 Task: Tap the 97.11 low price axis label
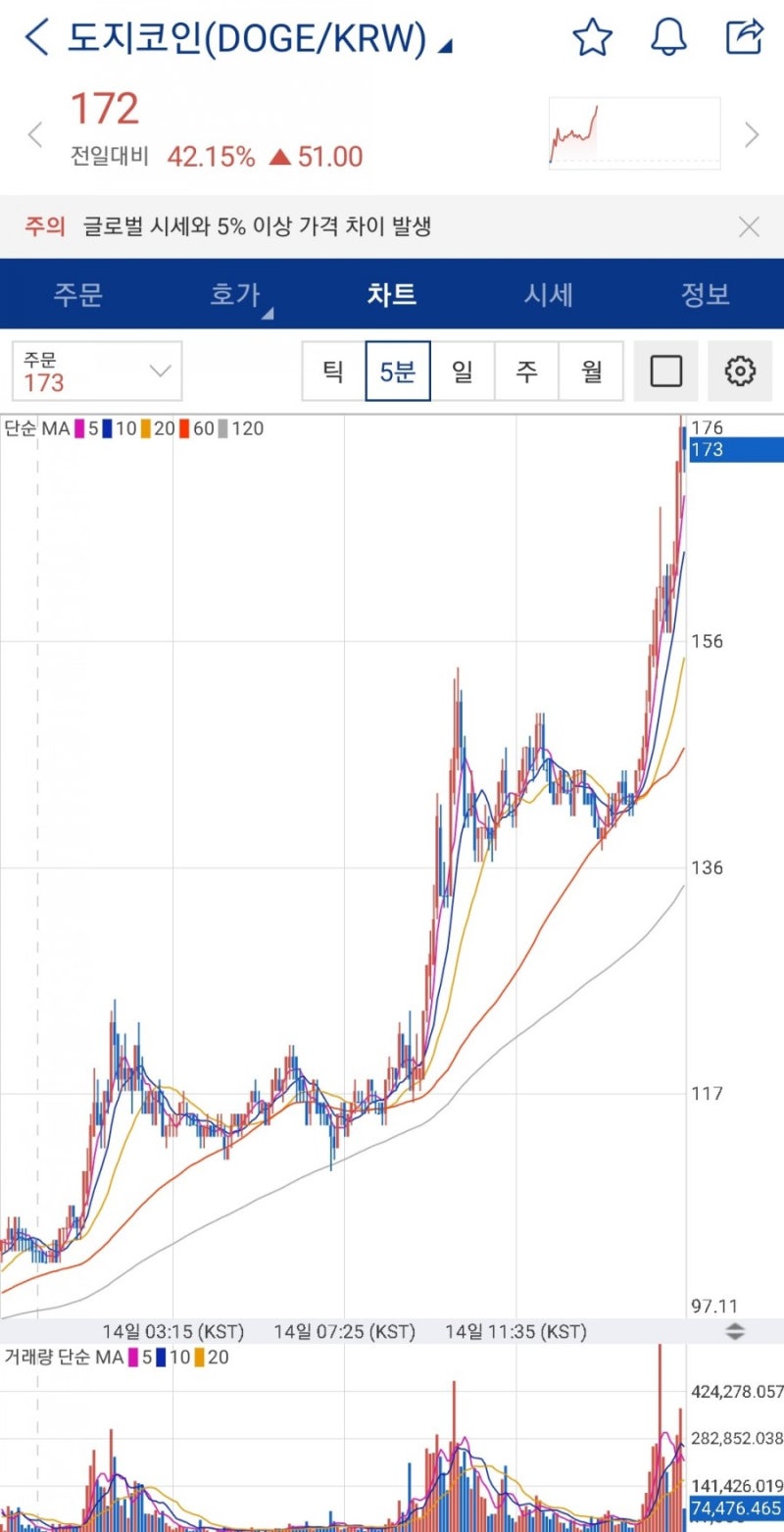point(714,1306)
